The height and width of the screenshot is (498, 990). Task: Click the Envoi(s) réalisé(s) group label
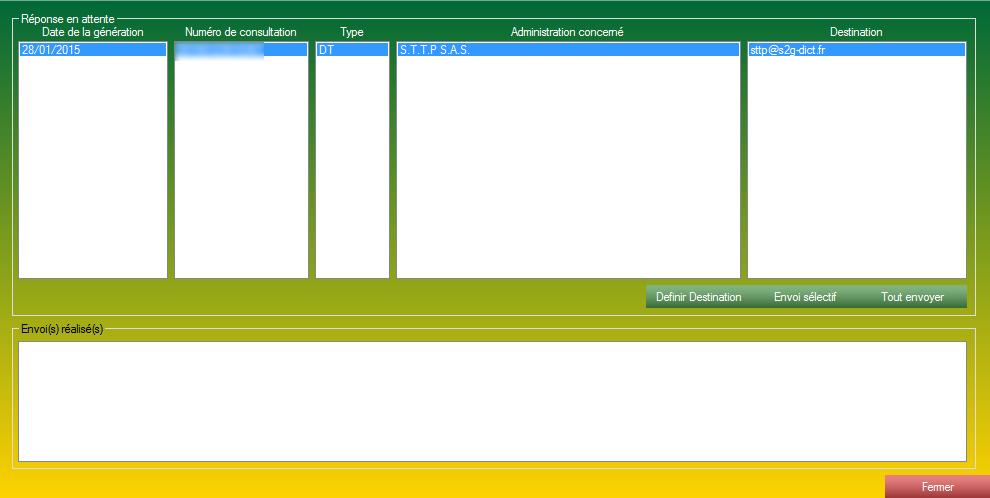[x=62, y=329]
